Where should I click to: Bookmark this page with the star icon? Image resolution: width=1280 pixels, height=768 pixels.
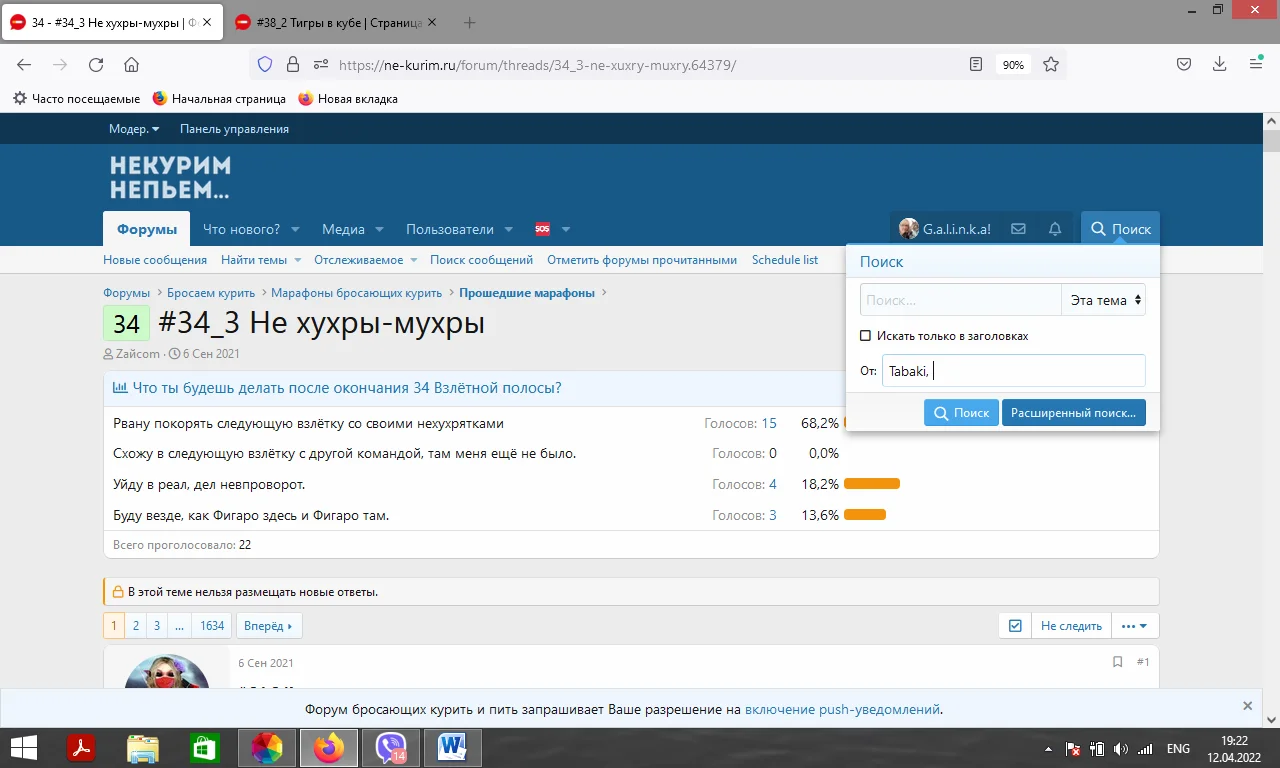click(1051, 64)
